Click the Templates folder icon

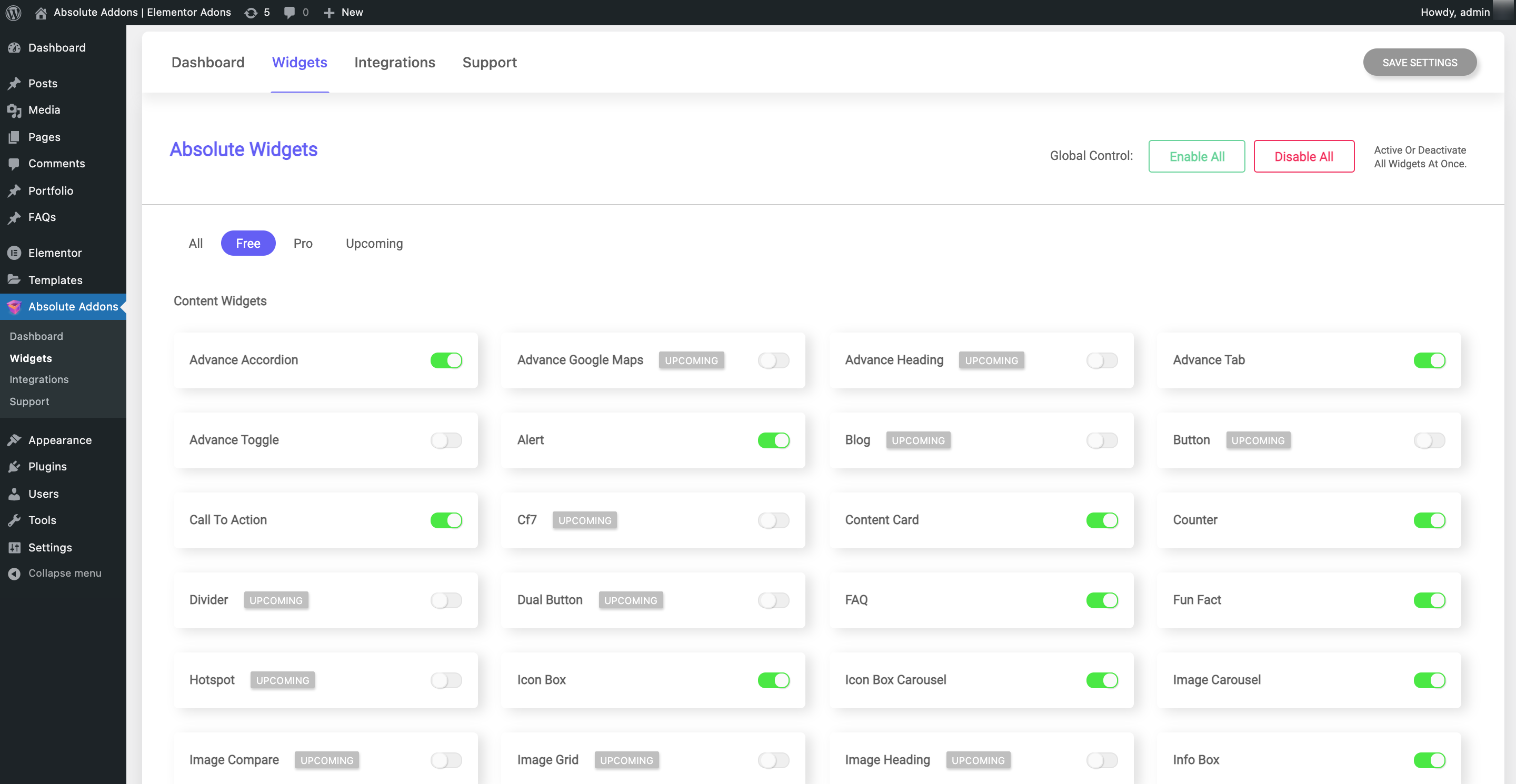tap(14, 280)
